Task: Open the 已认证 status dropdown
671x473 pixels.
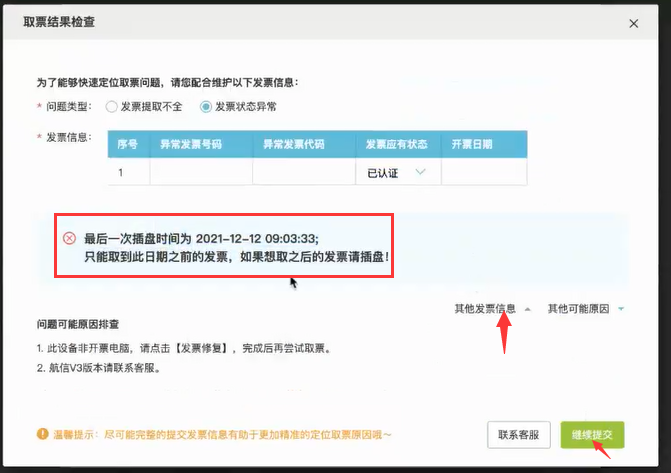Action: click(x=398, y=172)
